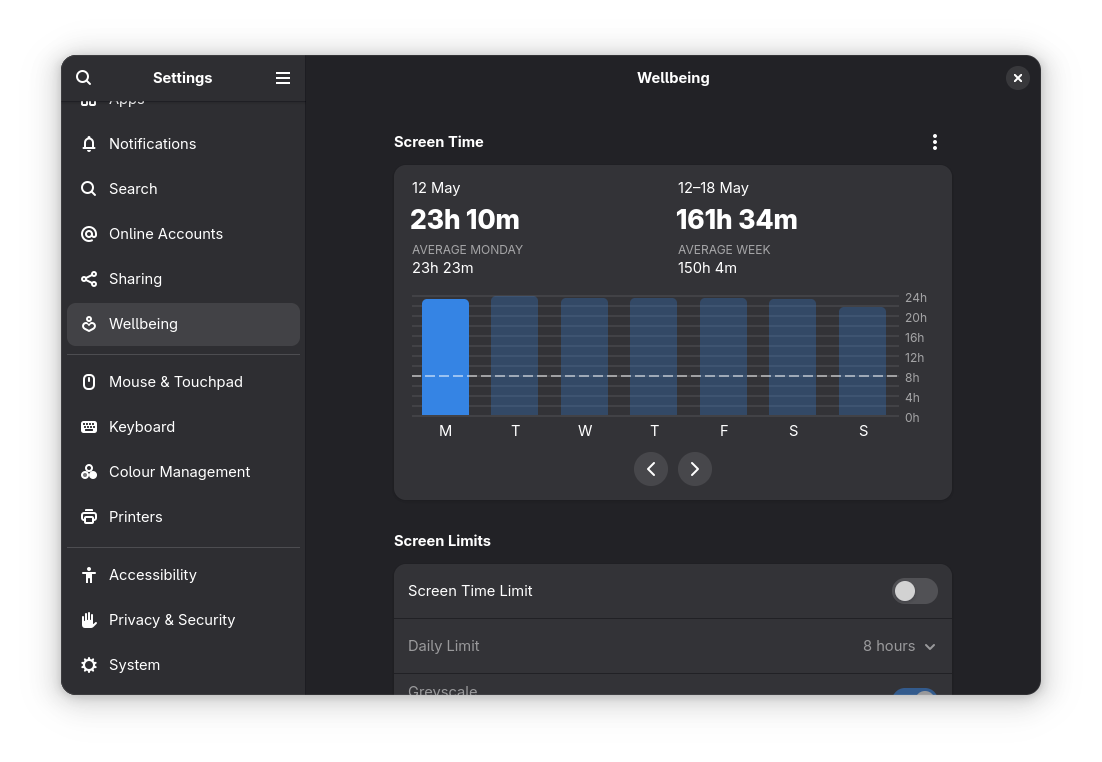Open Colour Management via its icon

pos(88,471)
